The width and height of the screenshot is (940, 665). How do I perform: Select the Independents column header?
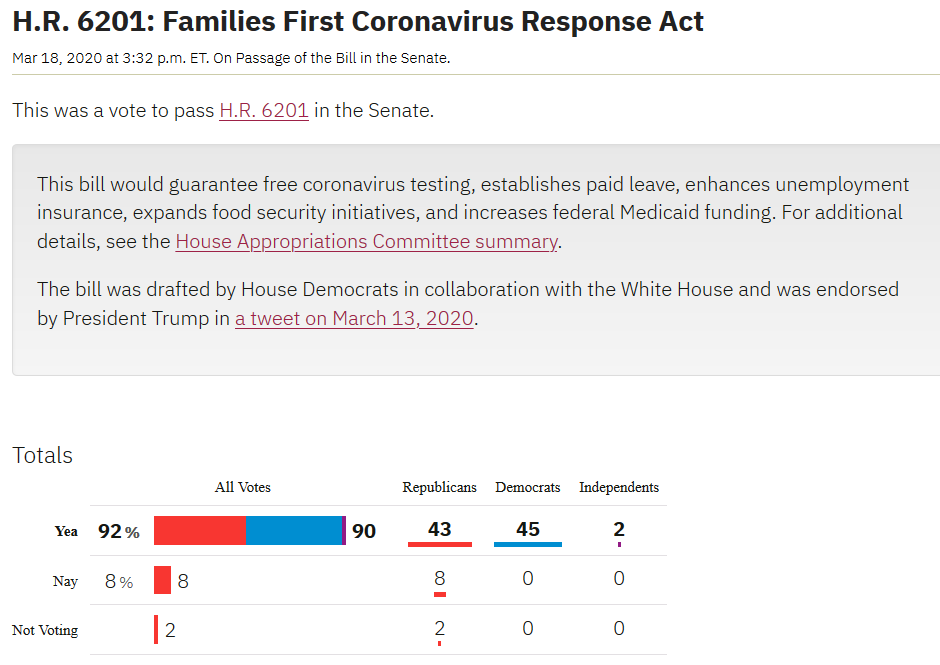[x=619, y=488]
